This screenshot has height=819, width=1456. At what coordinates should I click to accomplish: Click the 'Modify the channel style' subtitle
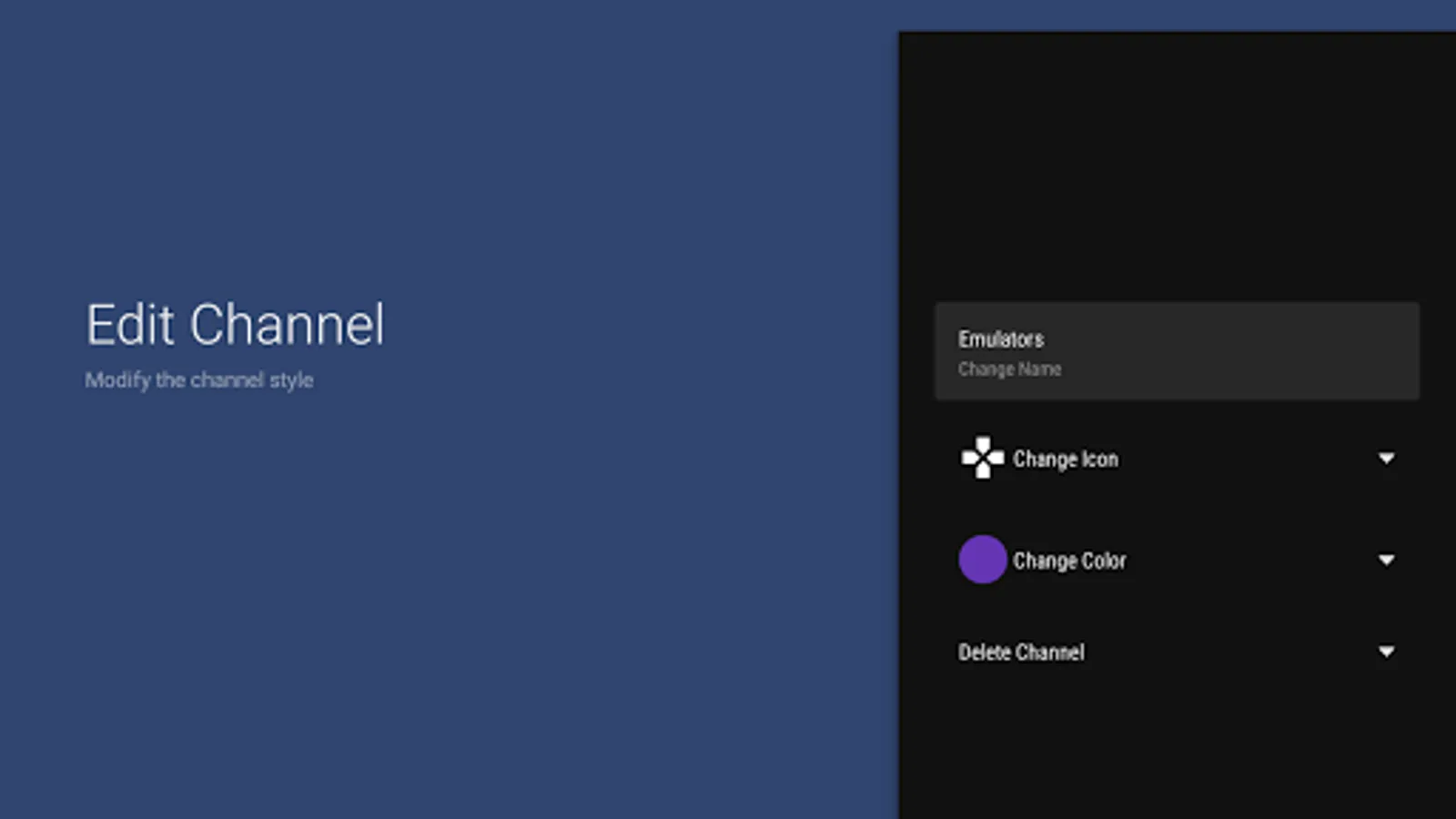coord(199,380)
